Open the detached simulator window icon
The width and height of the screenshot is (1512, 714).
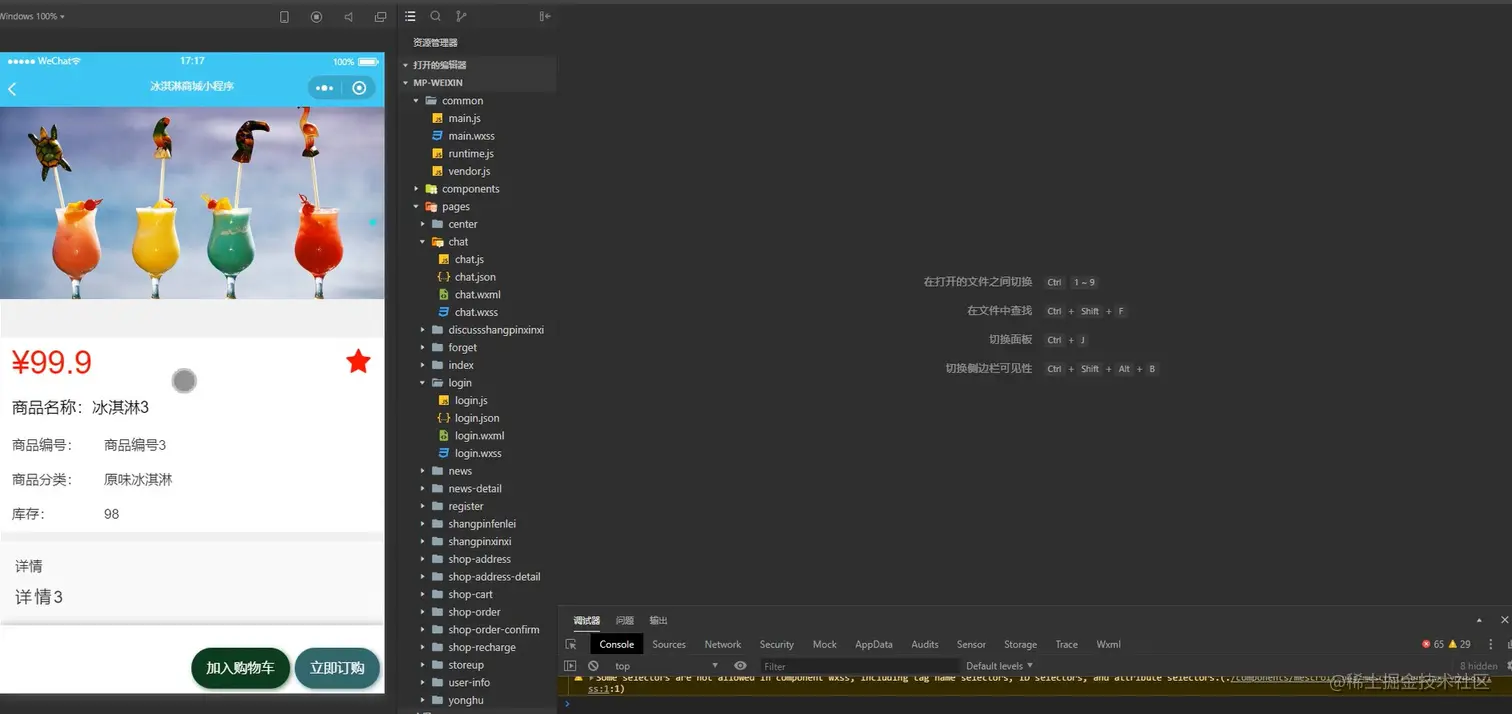coord(380,17)
